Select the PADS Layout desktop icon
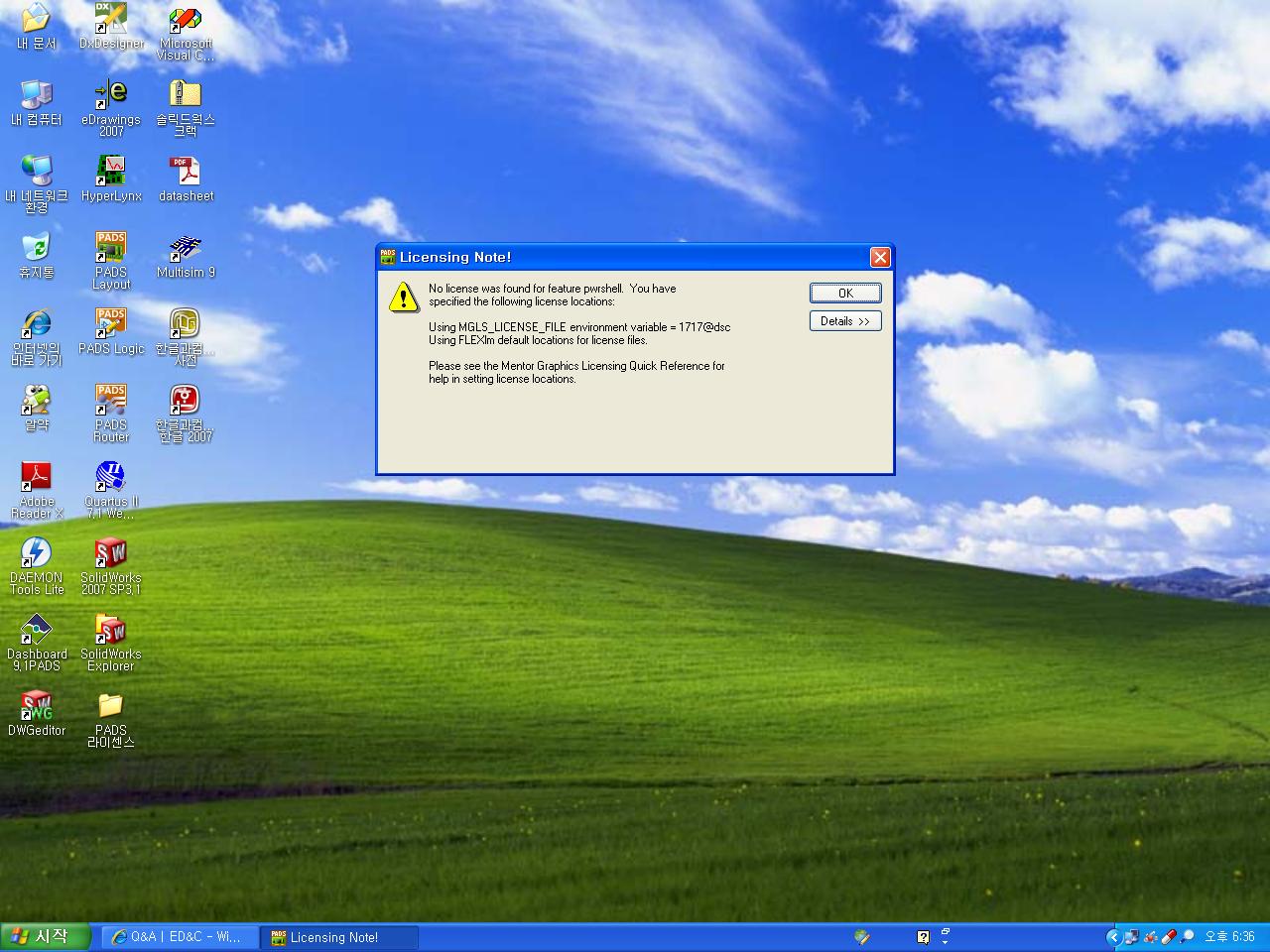This screenshot has height=952, width=1270. pos(111,249)
